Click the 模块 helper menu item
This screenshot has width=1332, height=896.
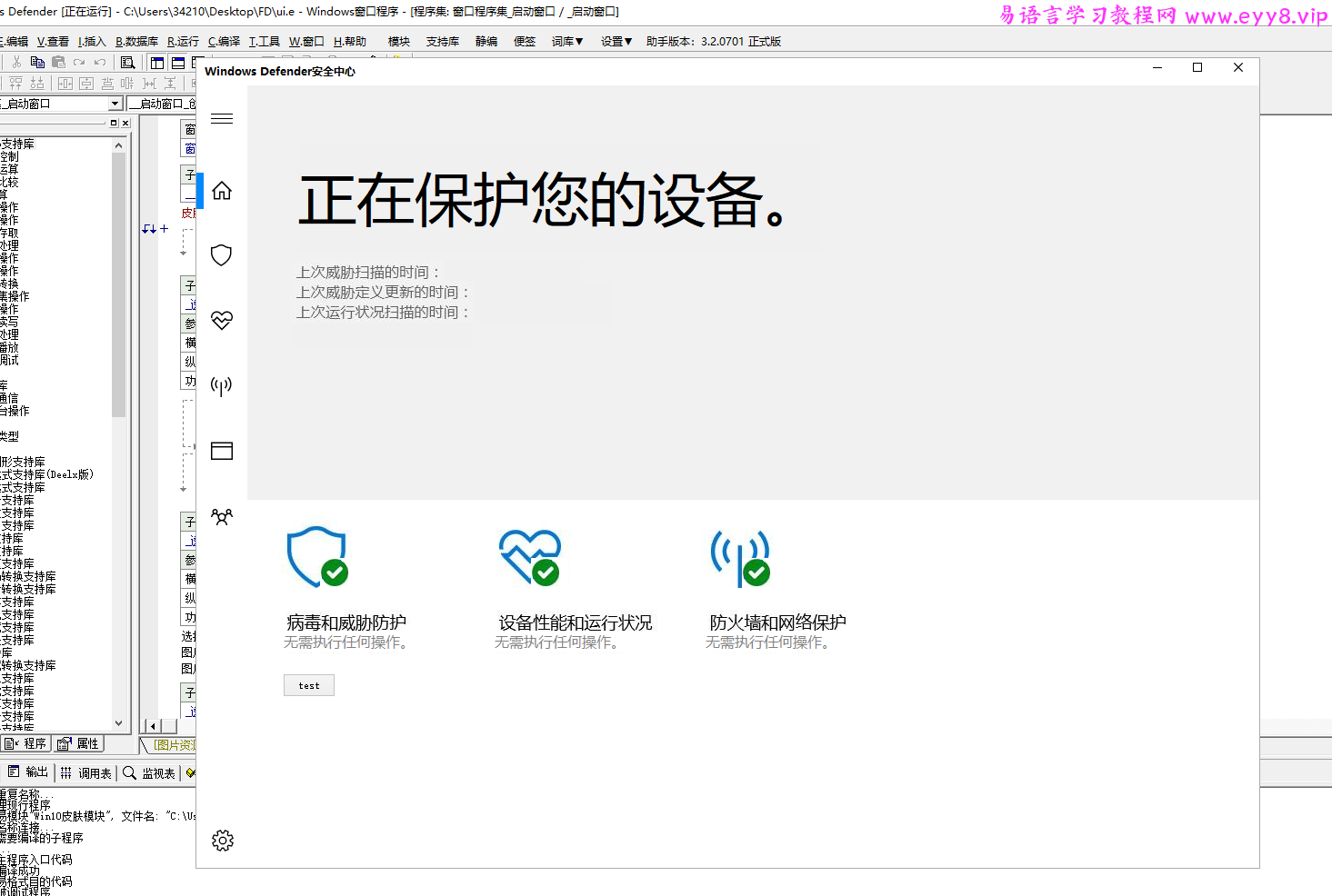coord(399,41)
